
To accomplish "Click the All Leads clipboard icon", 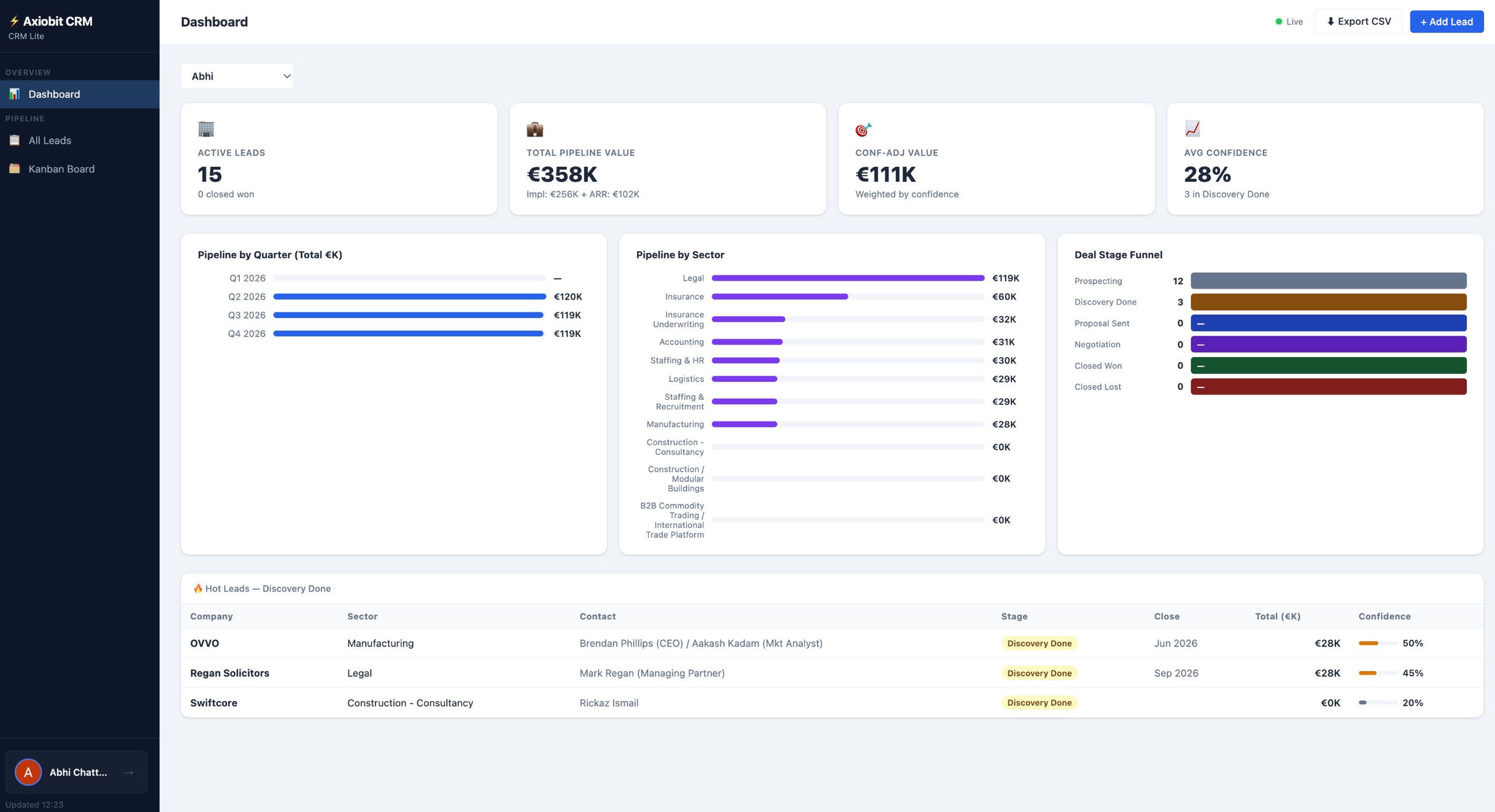I will (x=15, y=140).
